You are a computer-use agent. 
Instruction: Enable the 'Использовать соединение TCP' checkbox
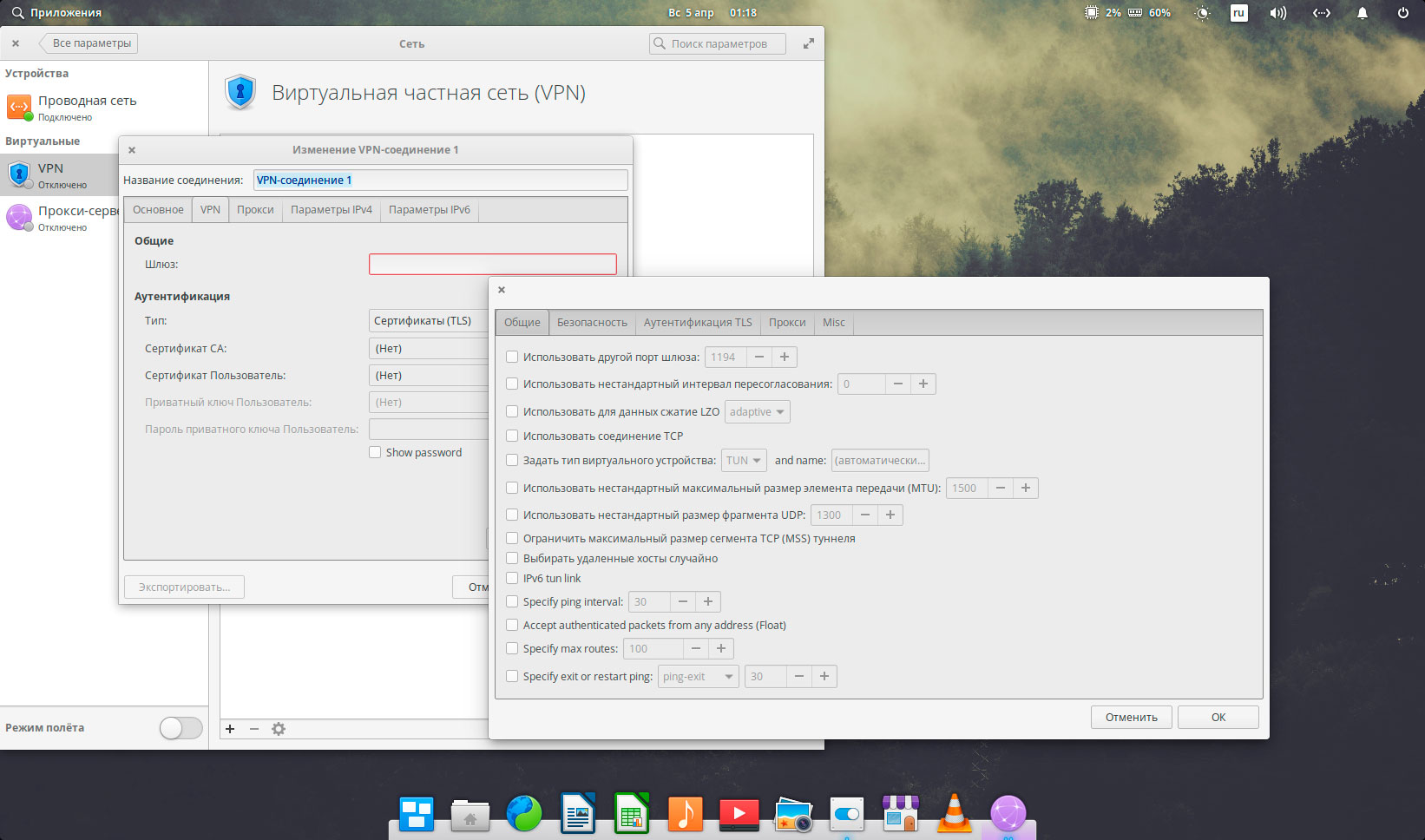pos(512,436)
